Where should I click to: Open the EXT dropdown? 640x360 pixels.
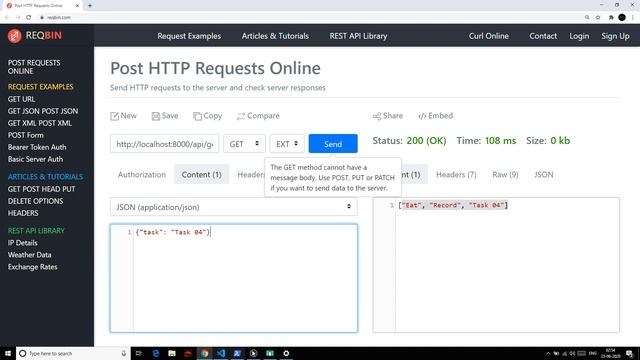287,144
